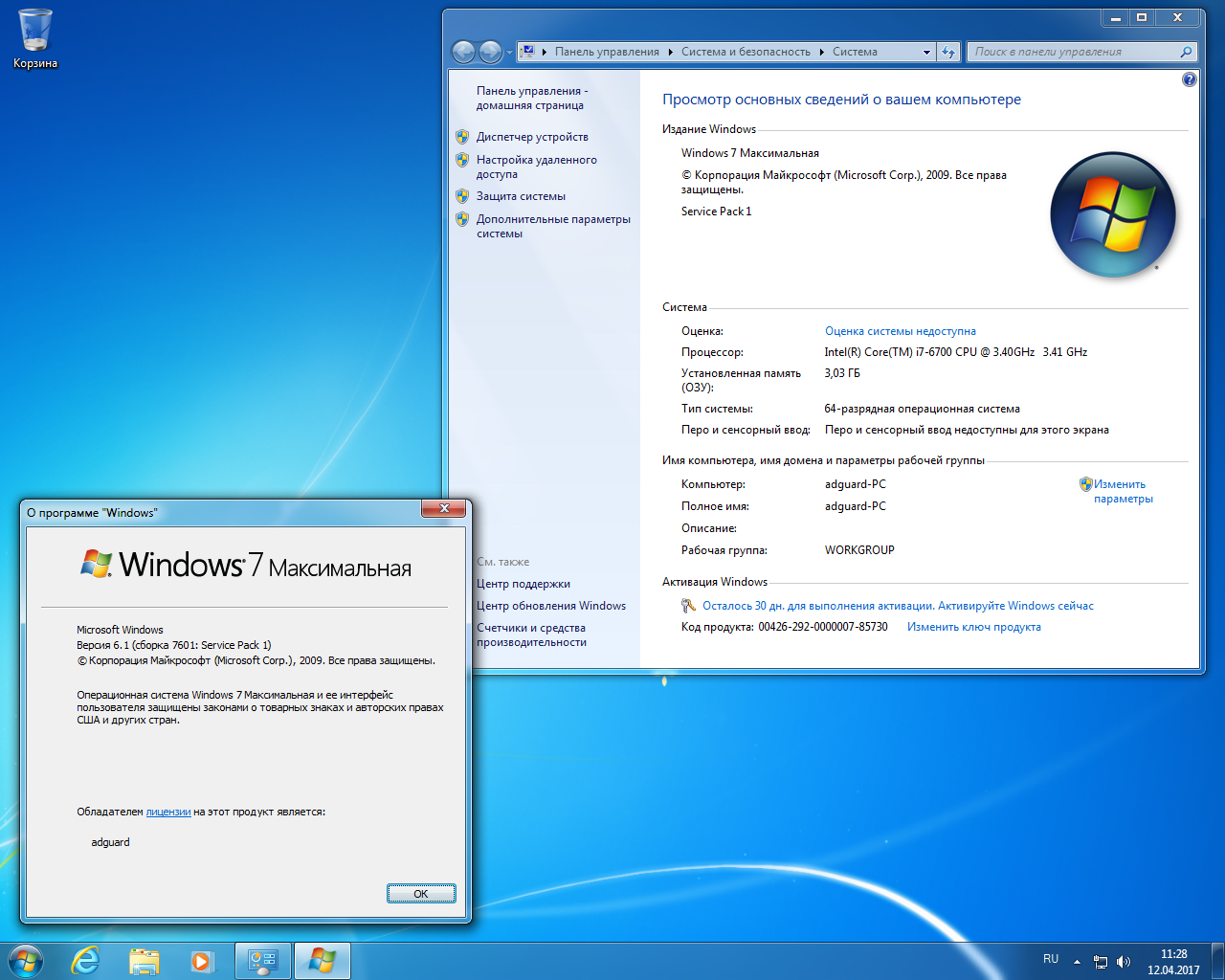Open Настройка удаленного доступа link
Viewport: 1225px width, 980px height.
coord(536,167)
